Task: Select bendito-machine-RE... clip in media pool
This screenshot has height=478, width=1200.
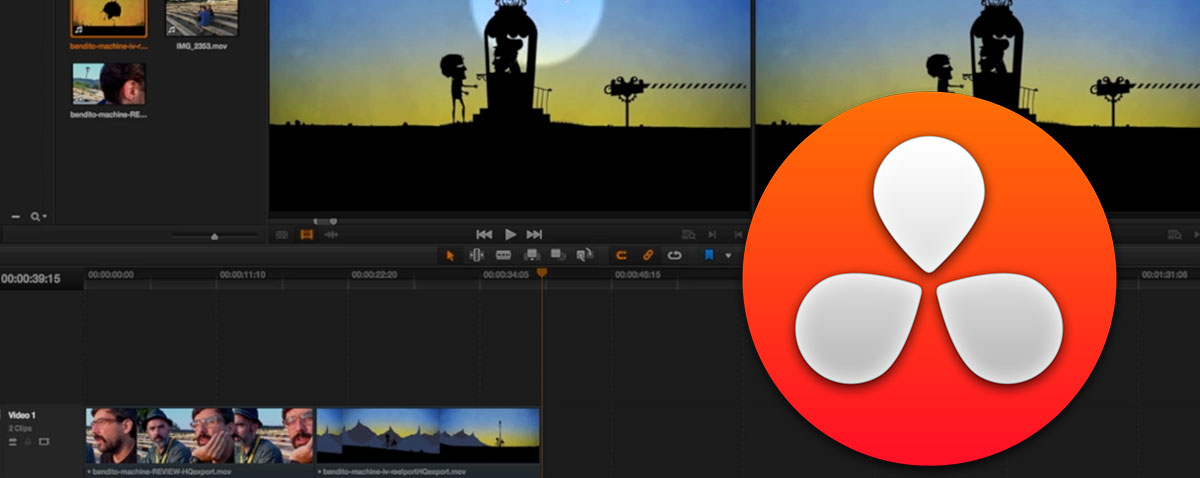Action: [109, 84]
